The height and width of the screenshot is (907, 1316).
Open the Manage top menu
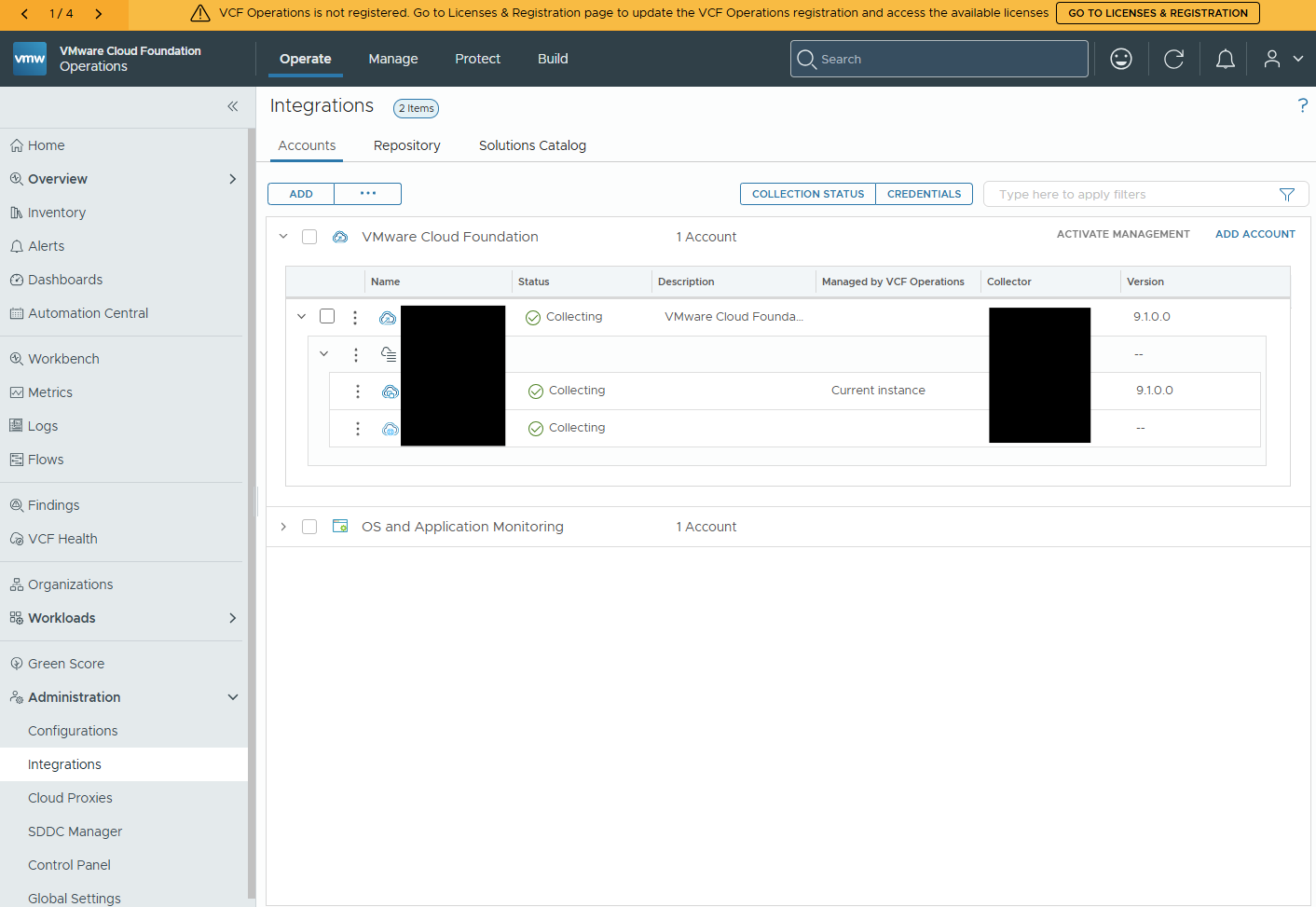click(393, 59)
